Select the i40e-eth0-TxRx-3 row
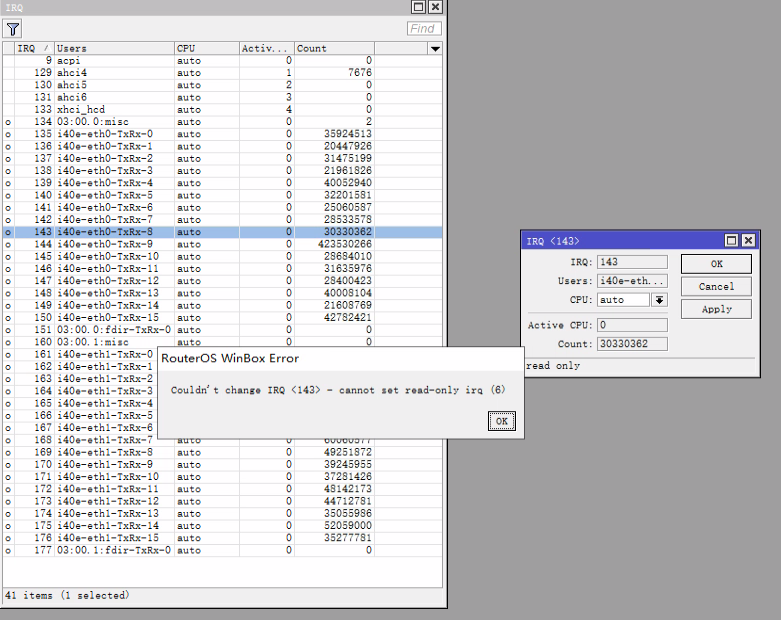 click(222, 171)
